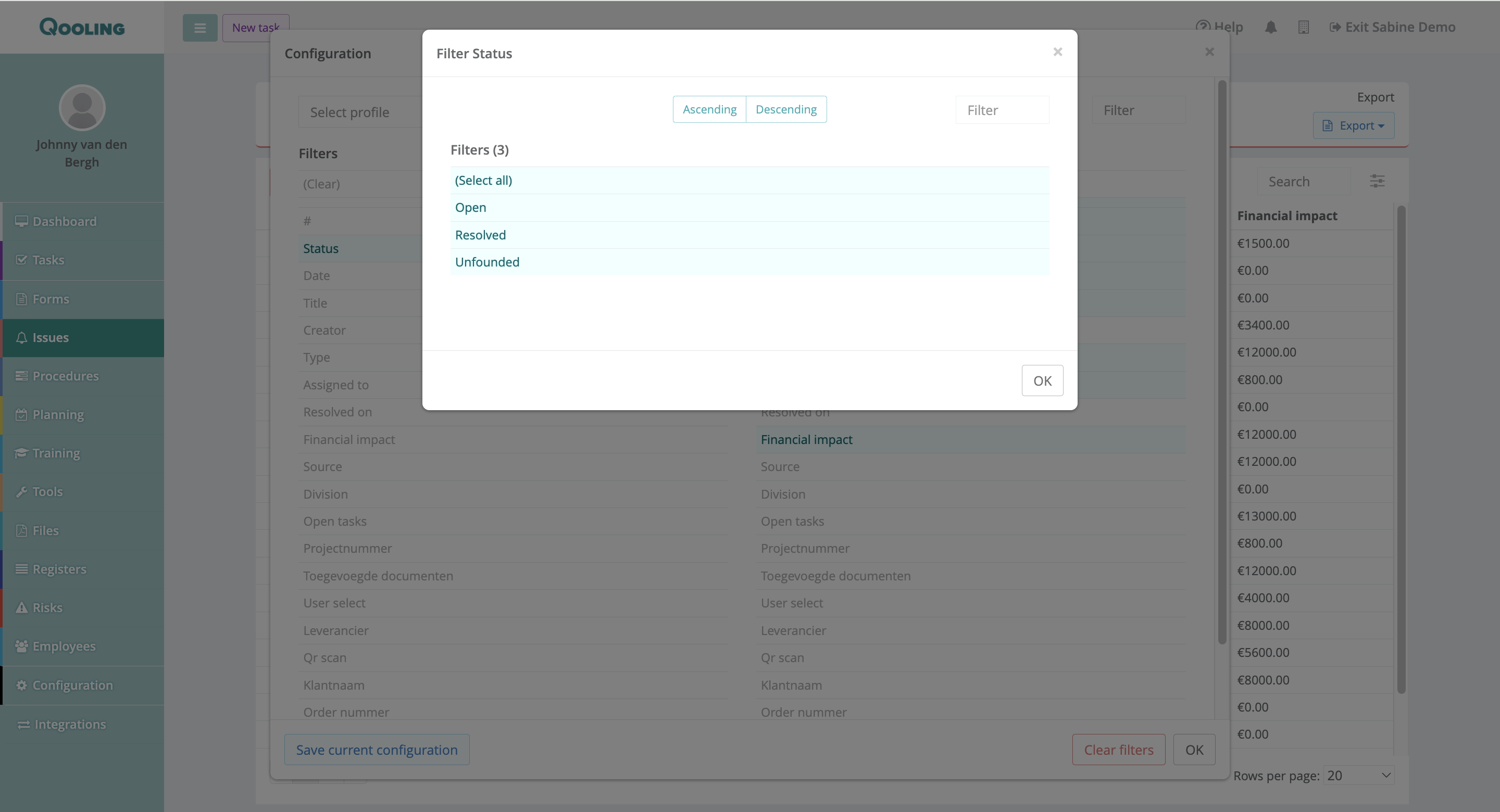Viewport: 1500px width, 812px height.
Task: Expand Rows per page dropdown
Action: 1358,776
